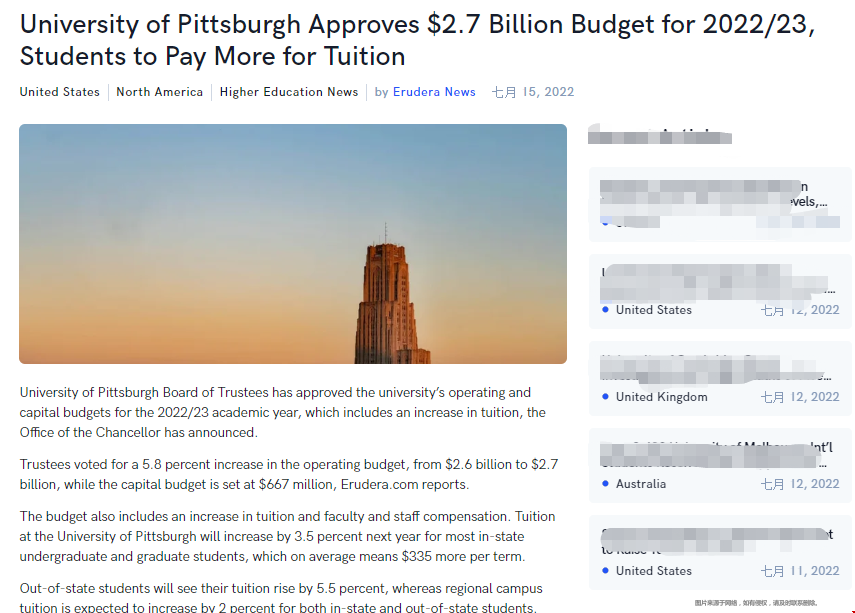
Task: Click paragraph about the 5.8 percent increase
Action: [288, 475]
